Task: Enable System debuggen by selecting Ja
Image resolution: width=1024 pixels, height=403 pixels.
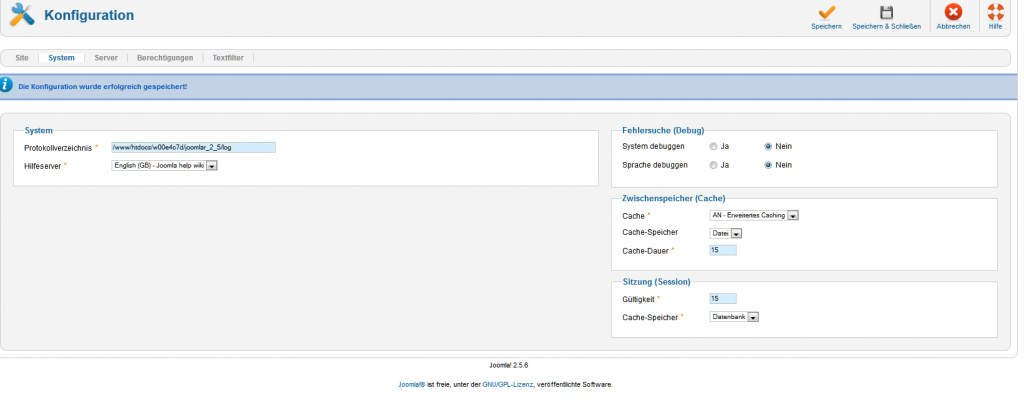Action: coord(713,146)
